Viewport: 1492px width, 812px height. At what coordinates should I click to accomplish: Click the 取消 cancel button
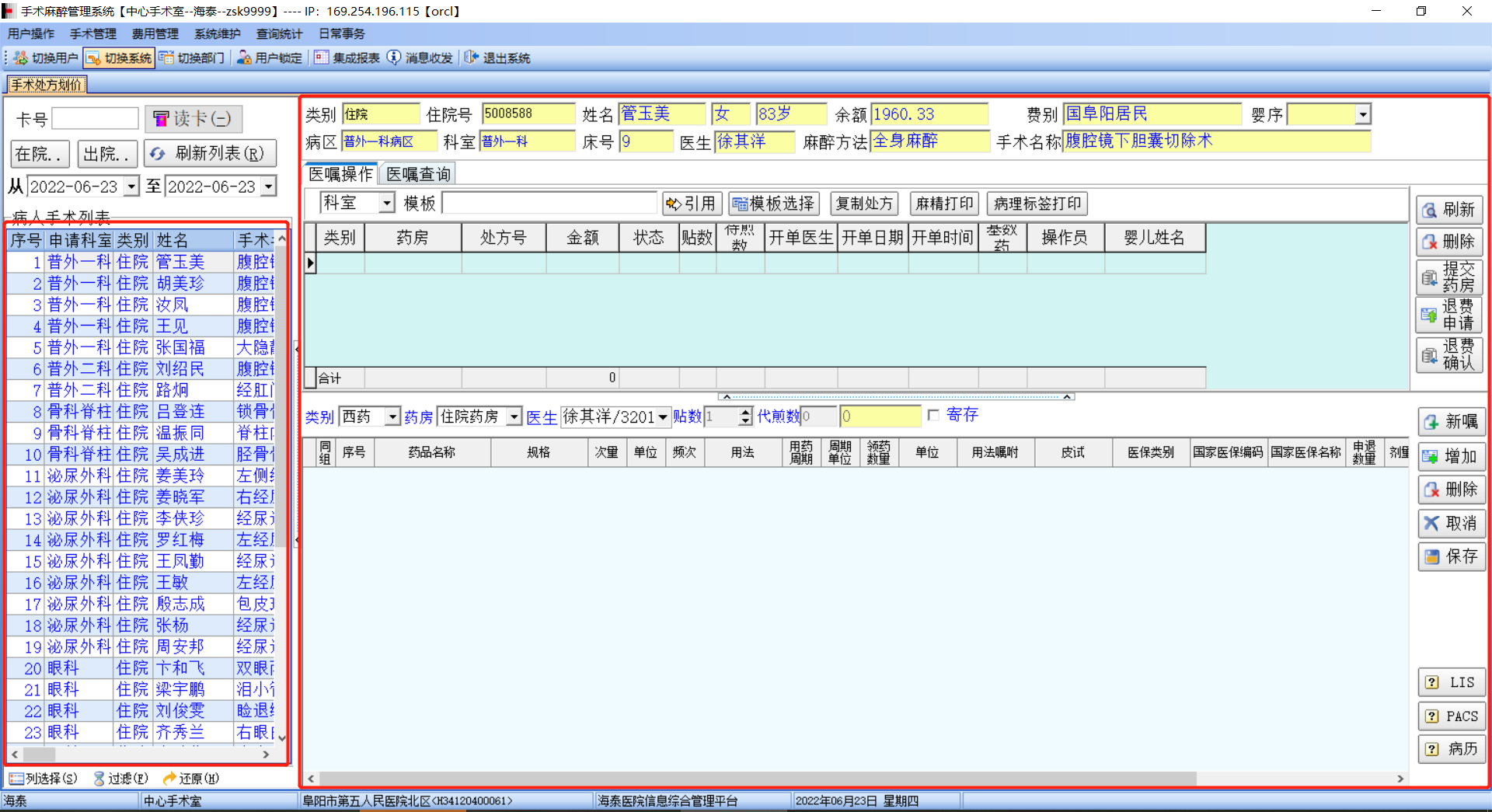1452,524
